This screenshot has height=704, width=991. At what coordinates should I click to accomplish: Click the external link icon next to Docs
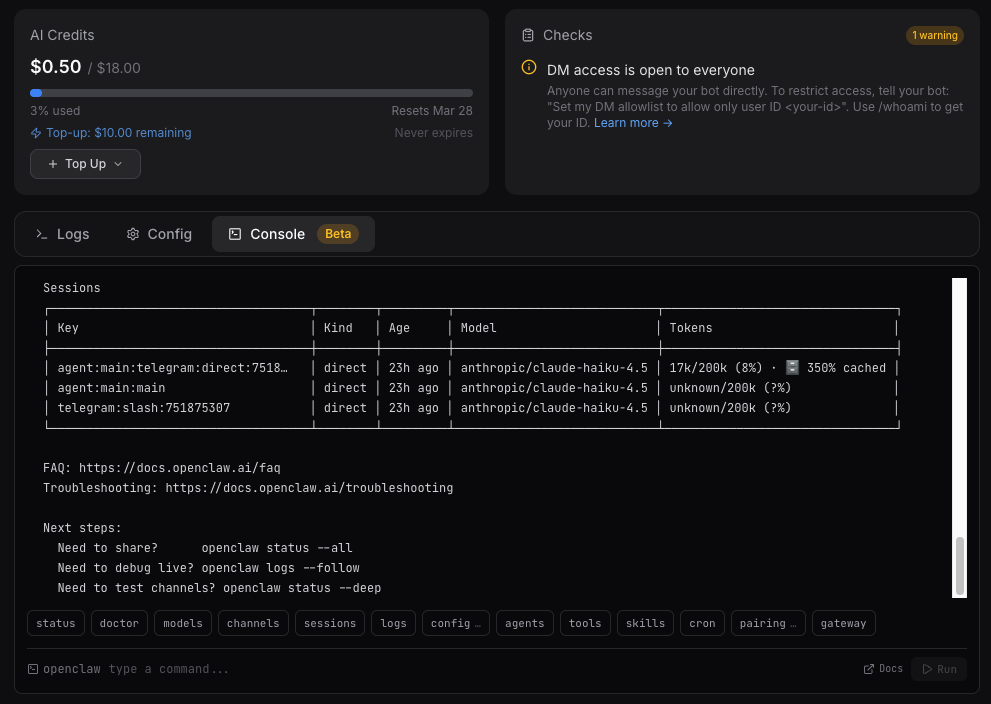pyautogui.click(x=869, y=669)
